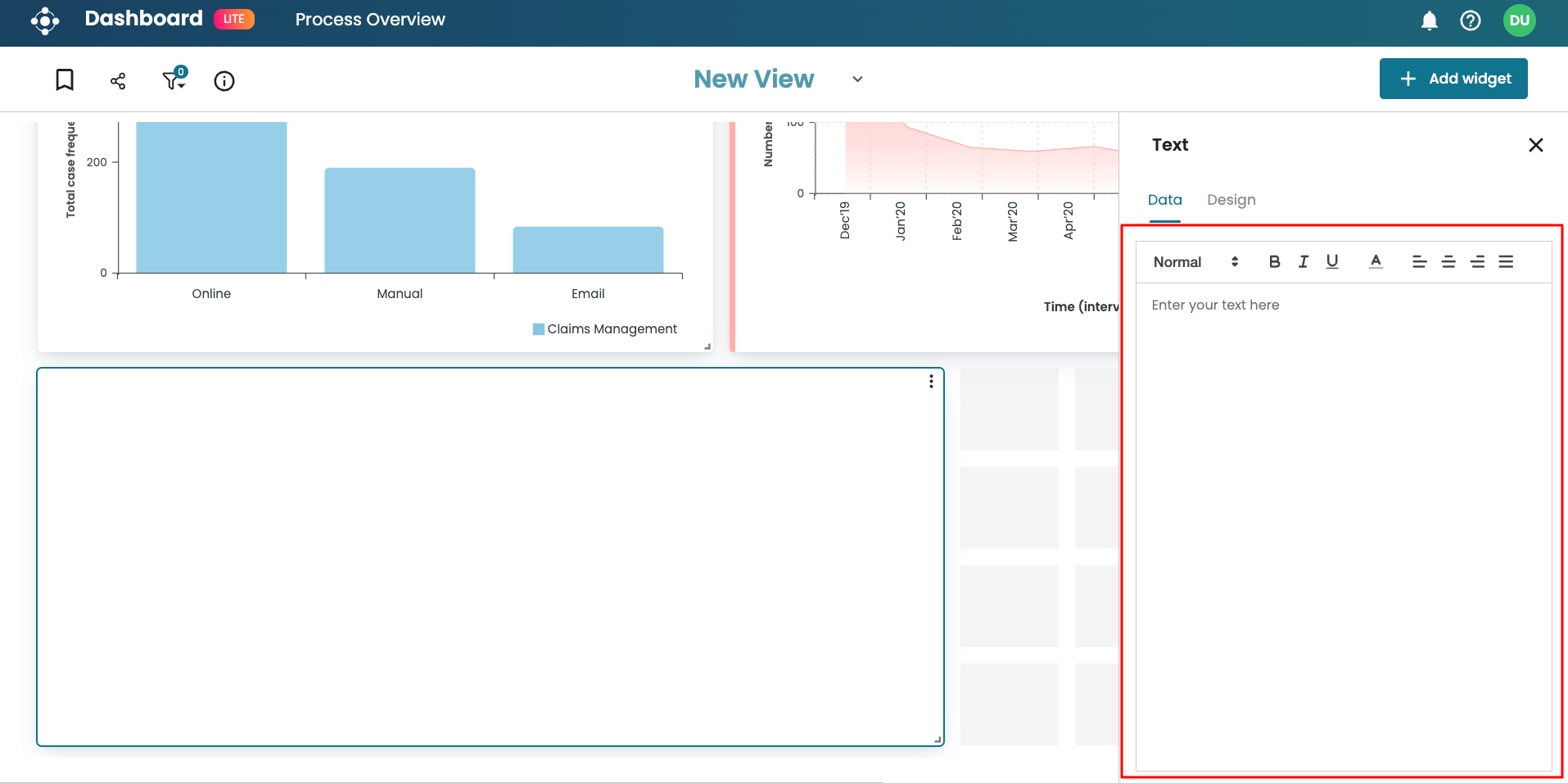The width and height of the screenshot is (1568, 783).
Task: Open the text color picker
Action: click(1376, 262)
